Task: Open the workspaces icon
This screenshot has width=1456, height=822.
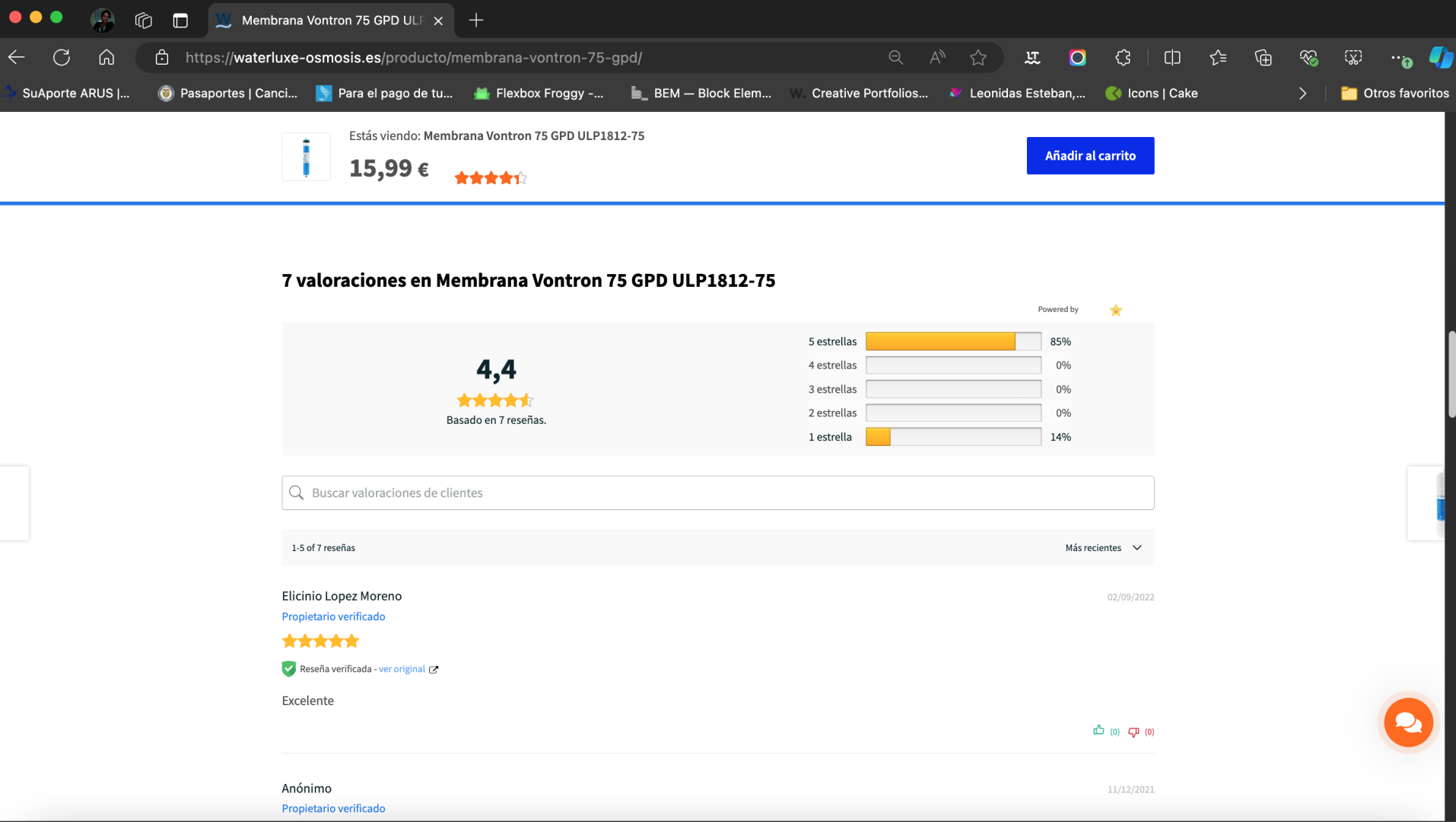Action: pos(143,21)
